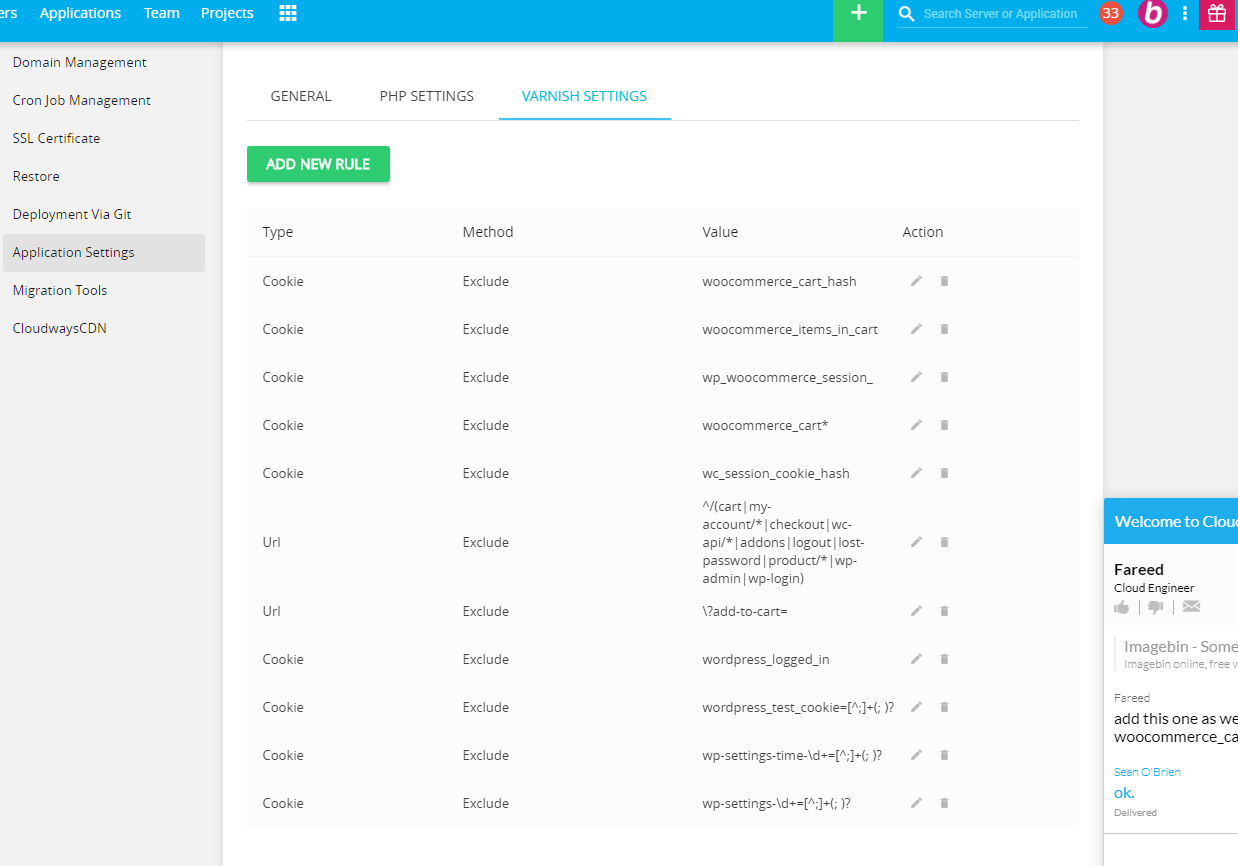Open the pink b profile avatar
The height and width of the screenshot is (866, 1238).
1153,13
